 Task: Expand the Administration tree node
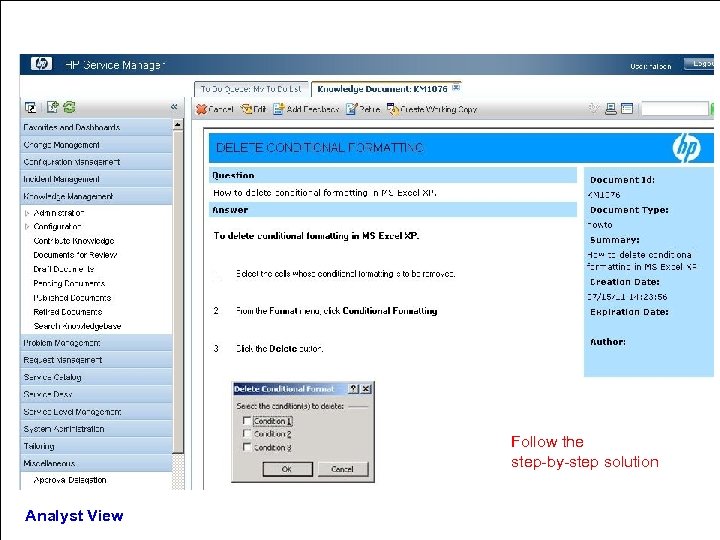pyautogui.click(x=27, y=213)
